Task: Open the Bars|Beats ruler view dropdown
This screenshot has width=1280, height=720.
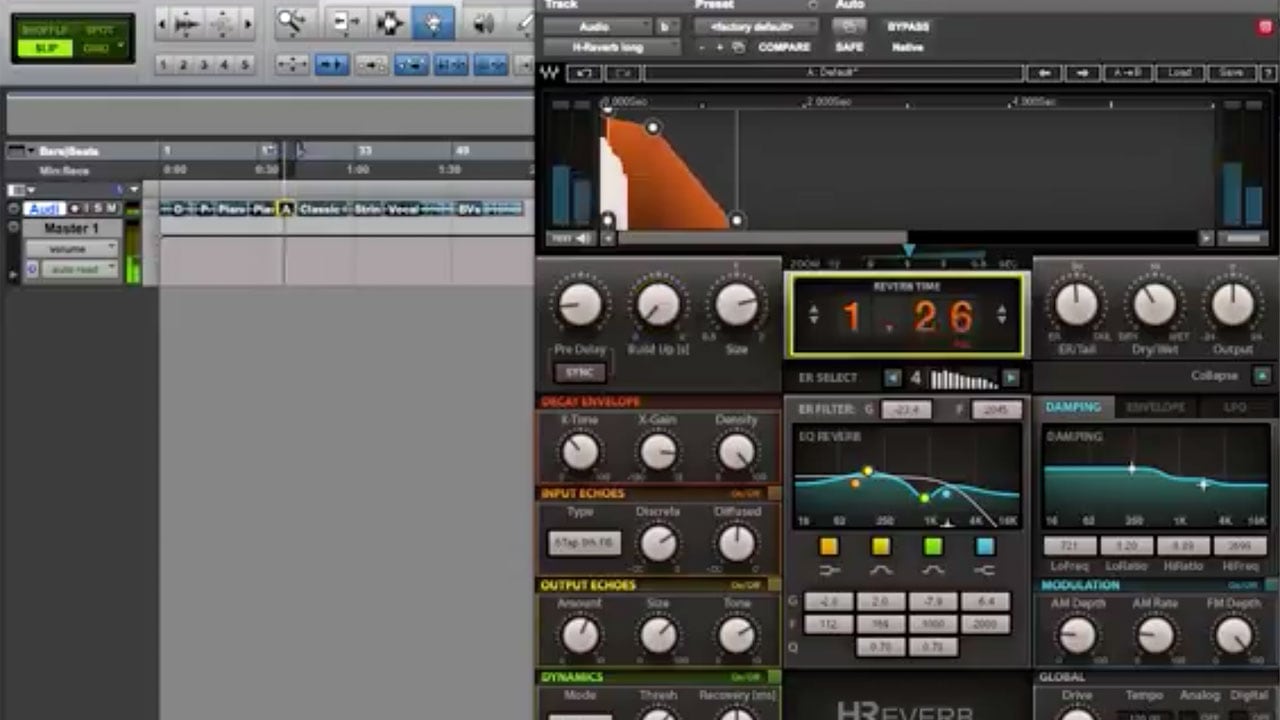Action: click(x=30, y=151)
